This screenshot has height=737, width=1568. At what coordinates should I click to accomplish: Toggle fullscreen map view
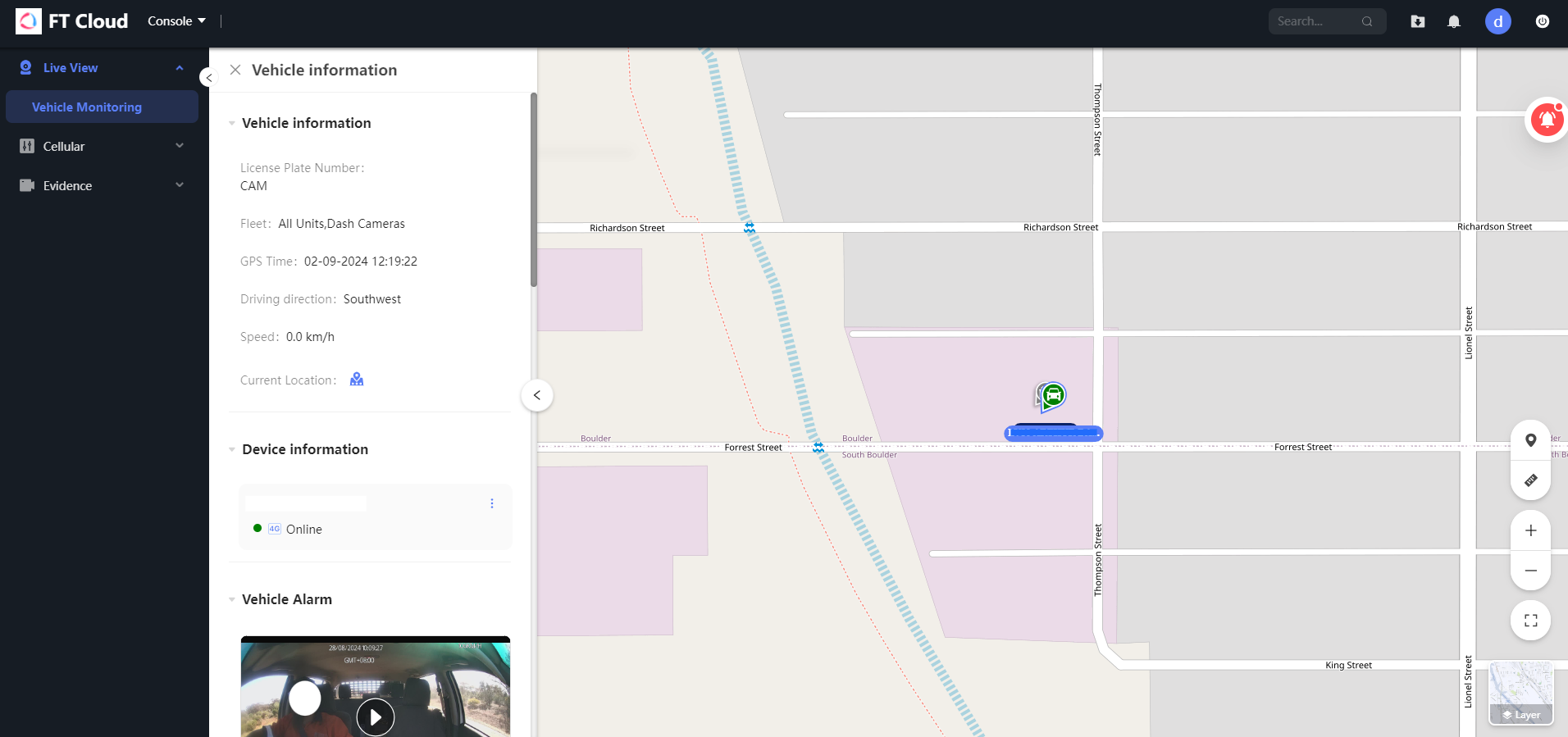tap(1530, 621)
